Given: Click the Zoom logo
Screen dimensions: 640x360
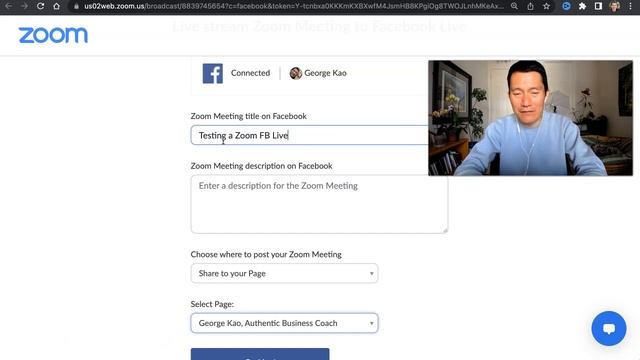Looking at the screenshot, I should (x=53, y=35).
